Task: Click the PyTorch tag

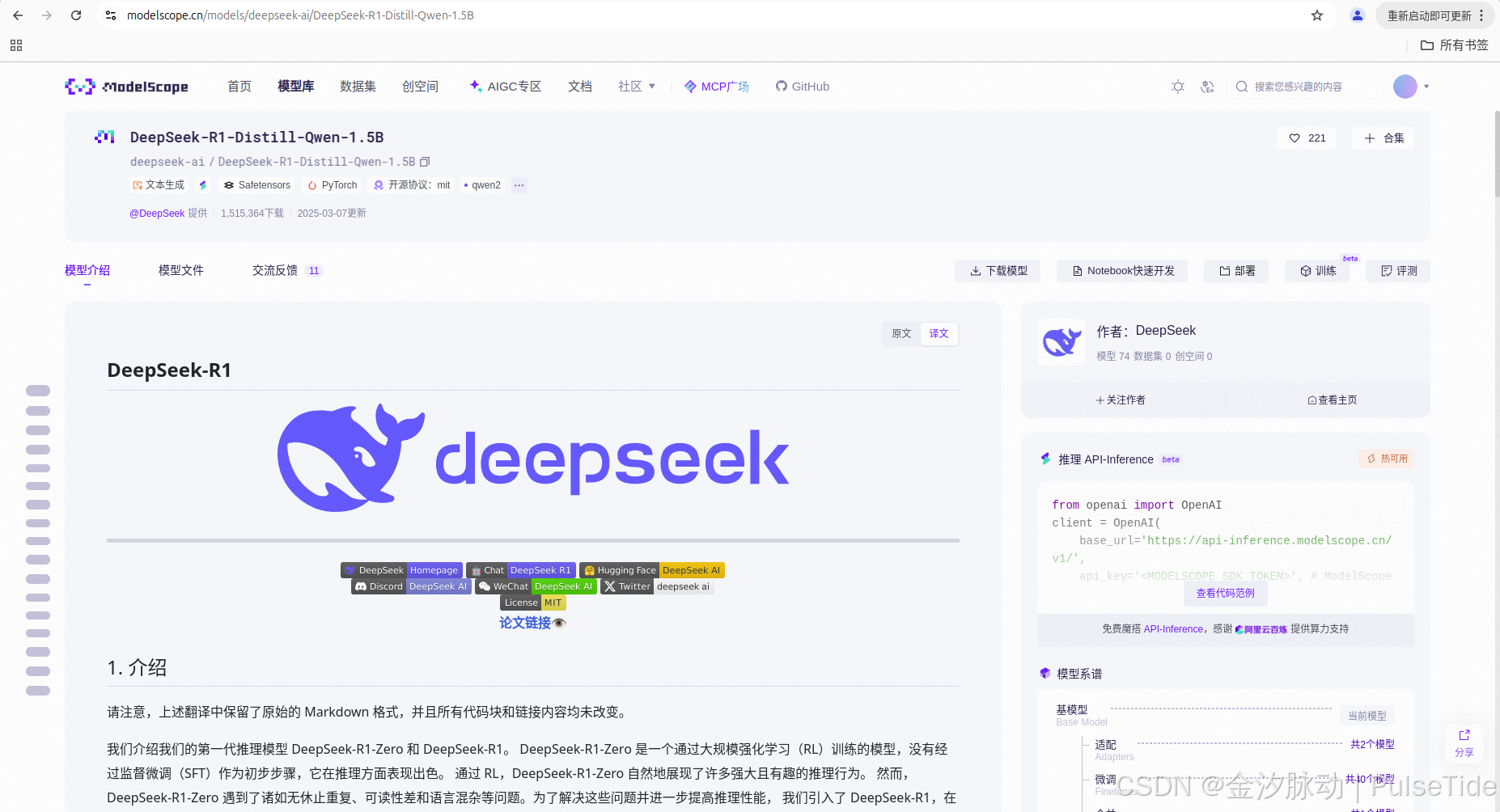Action: click(x=332, y=185)
